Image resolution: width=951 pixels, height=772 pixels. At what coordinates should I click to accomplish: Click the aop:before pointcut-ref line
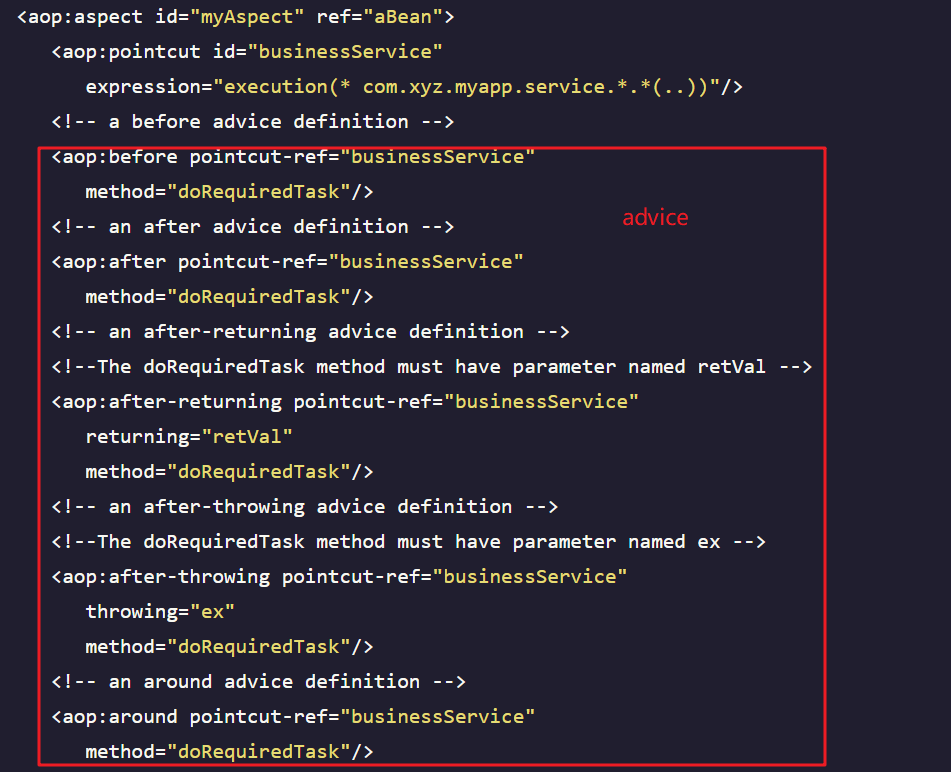(x=293, y=157)
